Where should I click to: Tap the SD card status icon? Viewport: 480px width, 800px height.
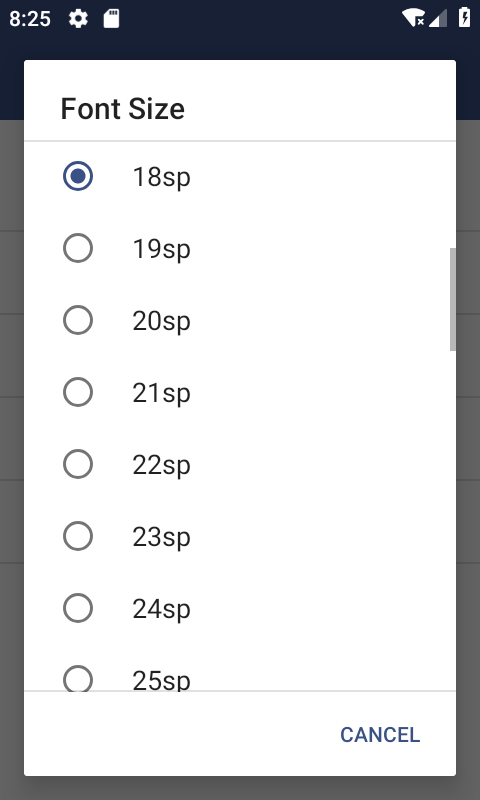pyautogui.click(x=111, y=19)
